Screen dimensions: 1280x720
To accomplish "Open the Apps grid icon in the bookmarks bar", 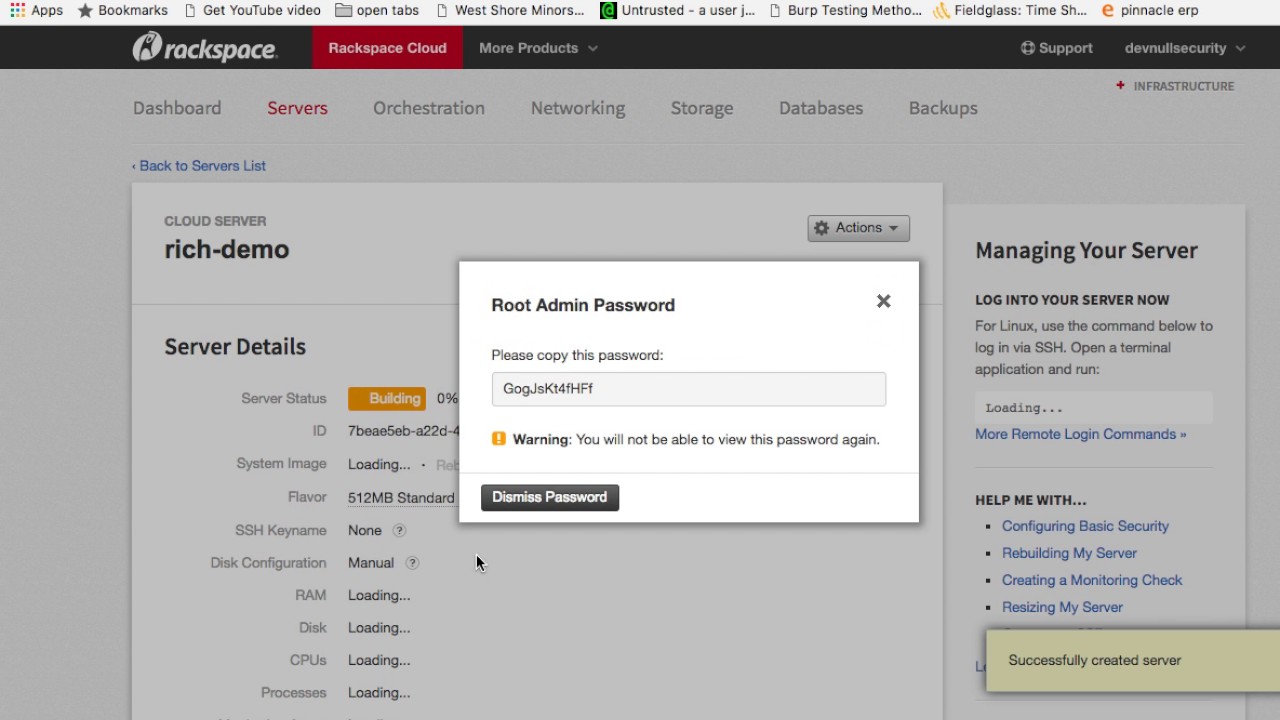I will click(18, 10).
